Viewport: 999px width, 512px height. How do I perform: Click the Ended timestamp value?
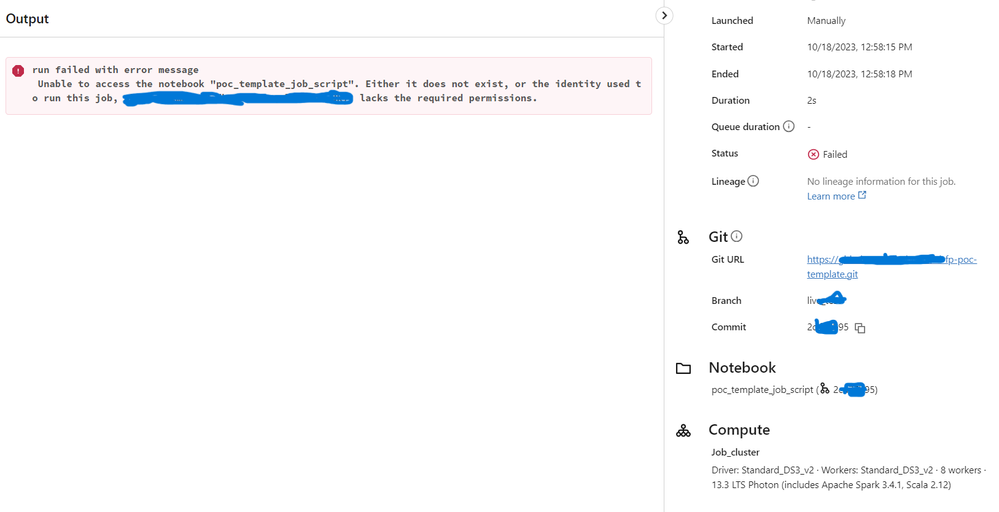(859, 74)
